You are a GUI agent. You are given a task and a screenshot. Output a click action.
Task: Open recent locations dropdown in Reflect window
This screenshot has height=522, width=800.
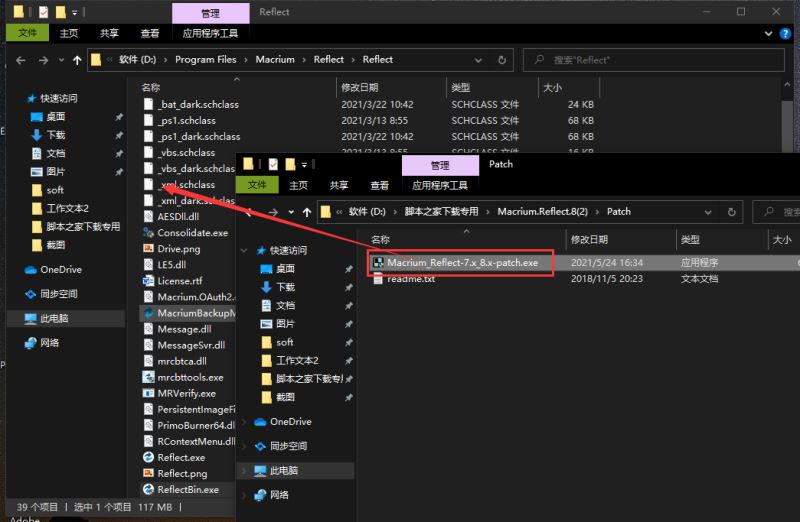(x=61, y=60)
